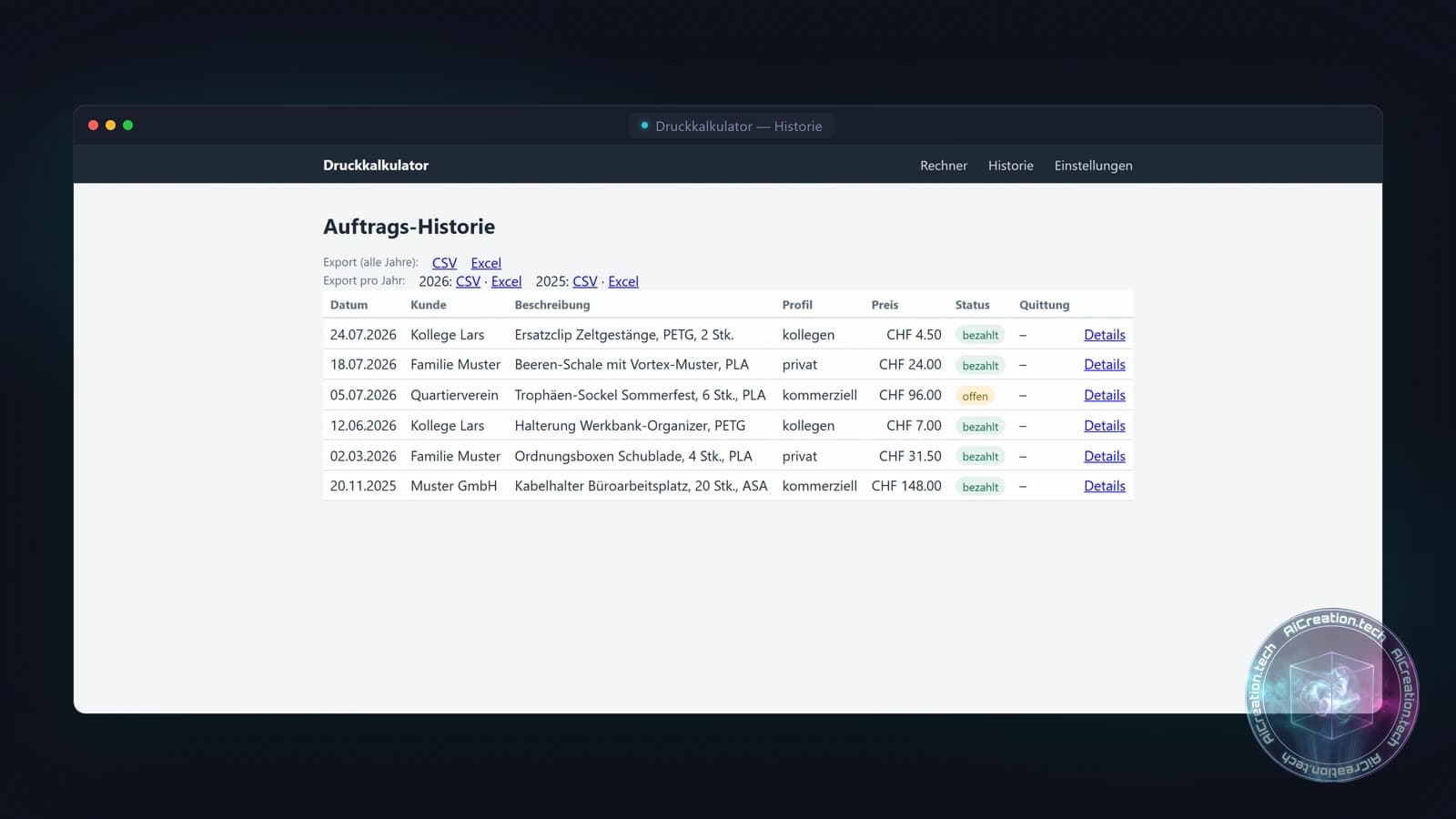Image resolution: width=1456 pixels, height=819 pixels.
Task: Download the 2025 CSV export
Action: pyautogui.click(x=585, y=281)
